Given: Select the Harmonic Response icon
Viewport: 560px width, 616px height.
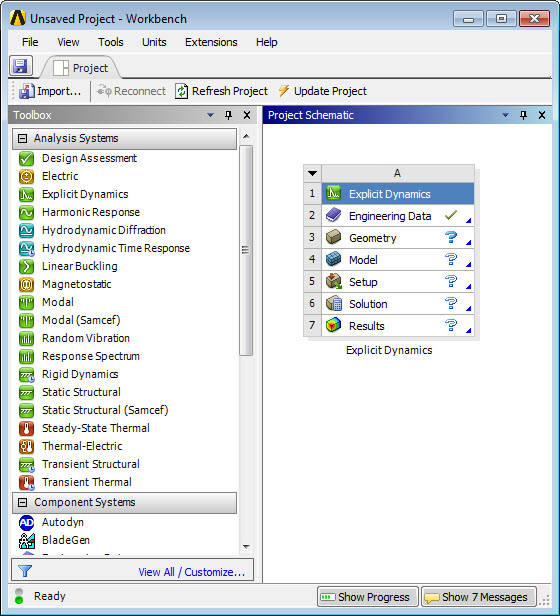Looking at the screenshot, I should click(x=26, y=213).
